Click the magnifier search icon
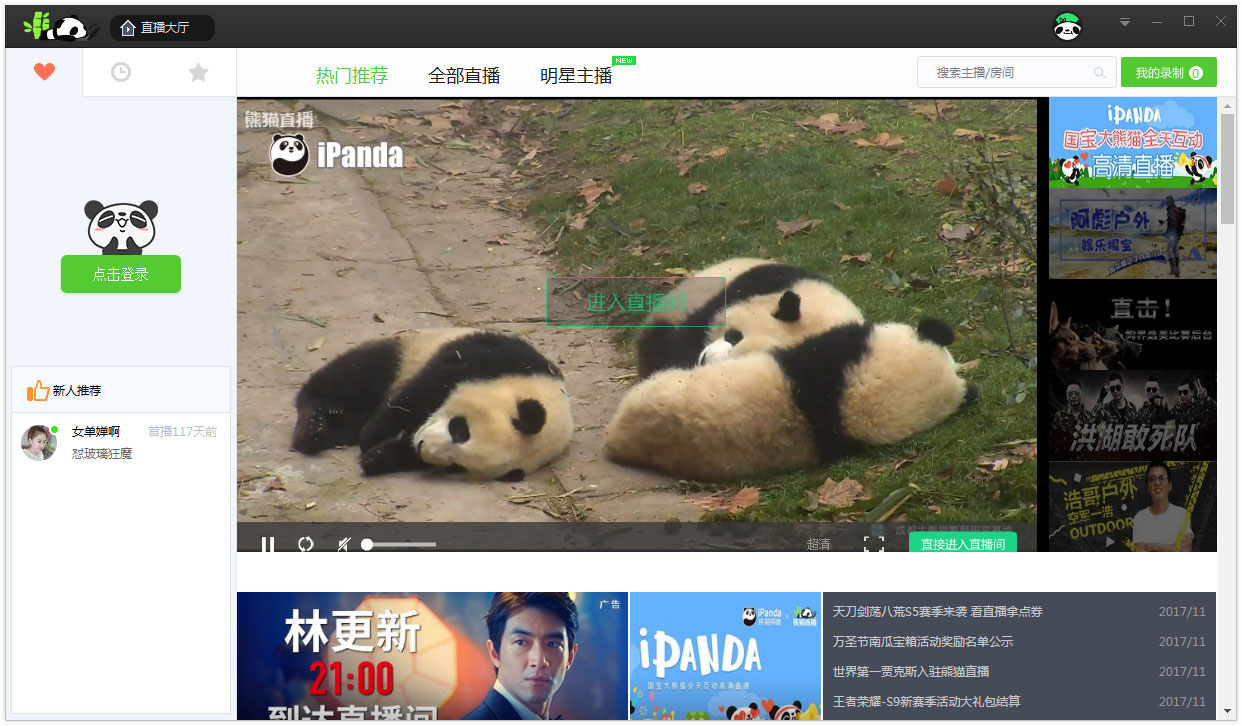This screenshot has height=726, width=1242. coord(1100,73)
